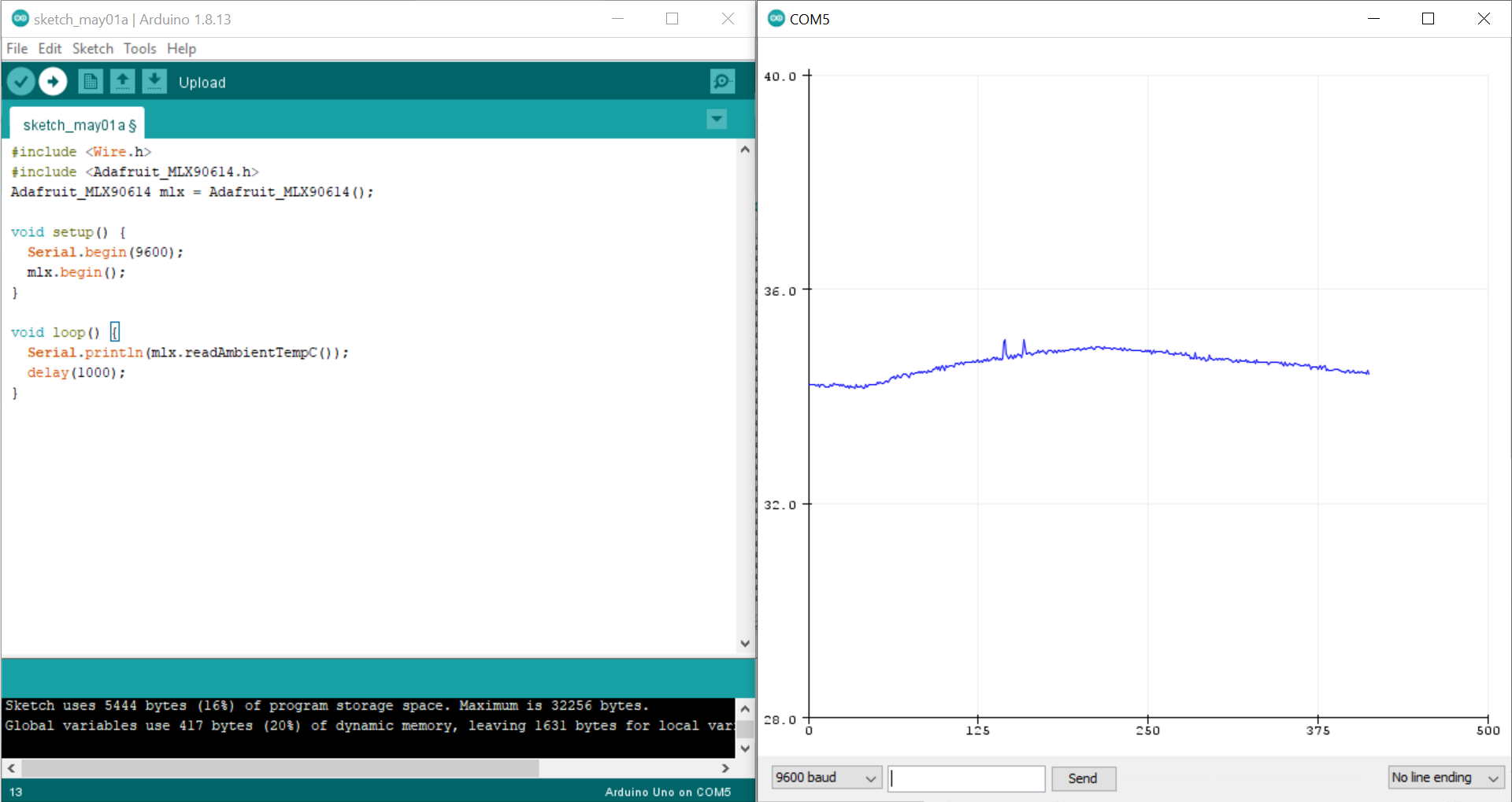Open the File menu

[17, 49]
